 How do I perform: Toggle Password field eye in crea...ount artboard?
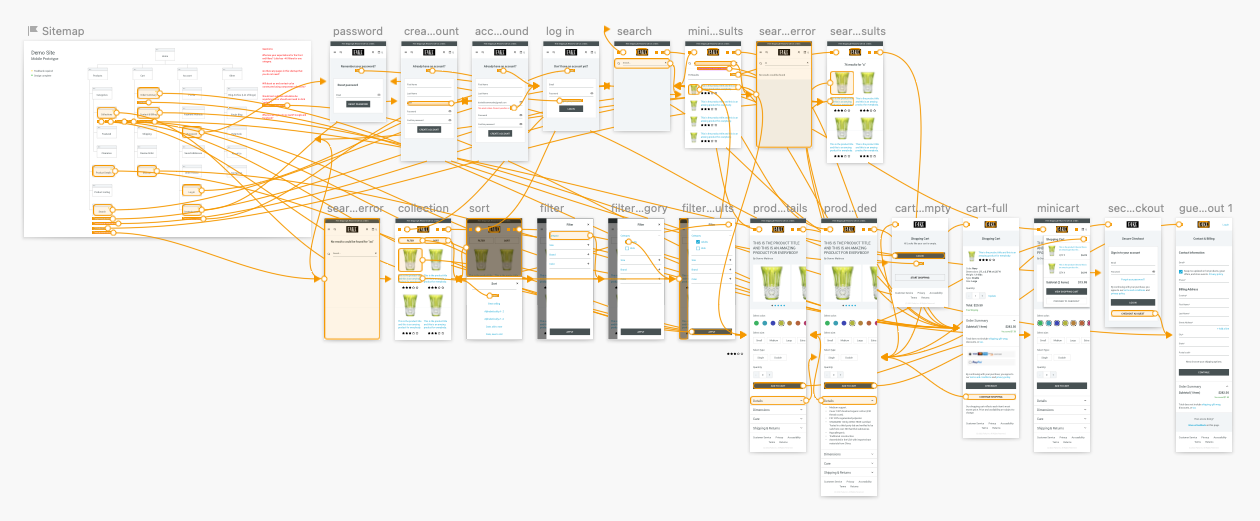[450, 111]
